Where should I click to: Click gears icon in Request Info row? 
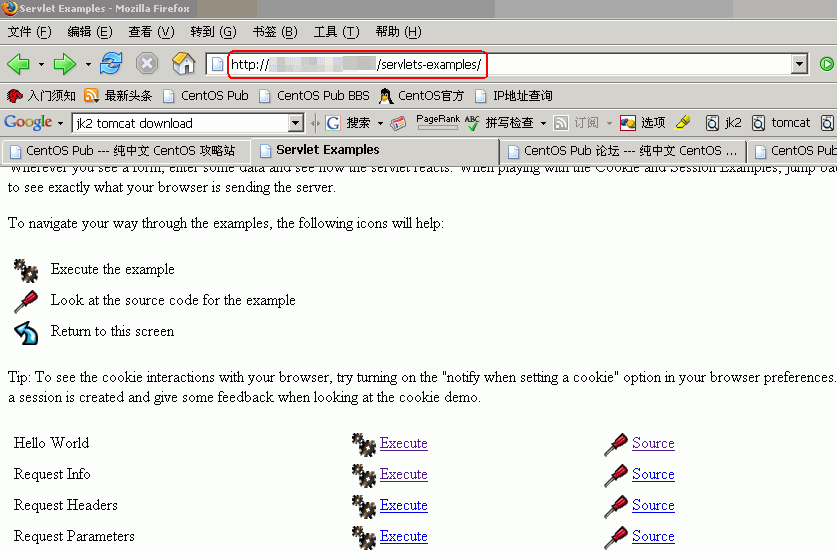[x=364, y=476]
